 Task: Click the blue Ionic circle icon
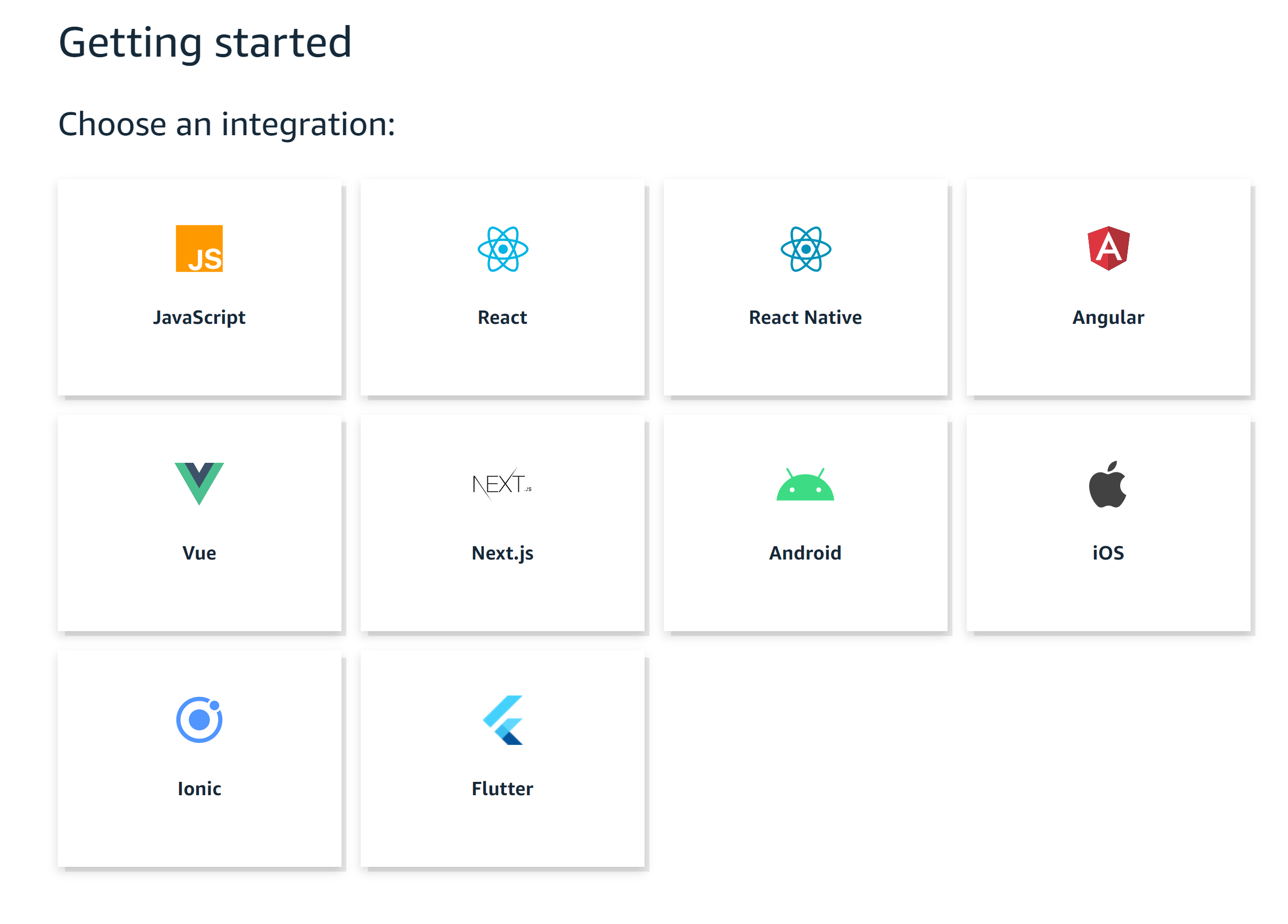[199, 719]
